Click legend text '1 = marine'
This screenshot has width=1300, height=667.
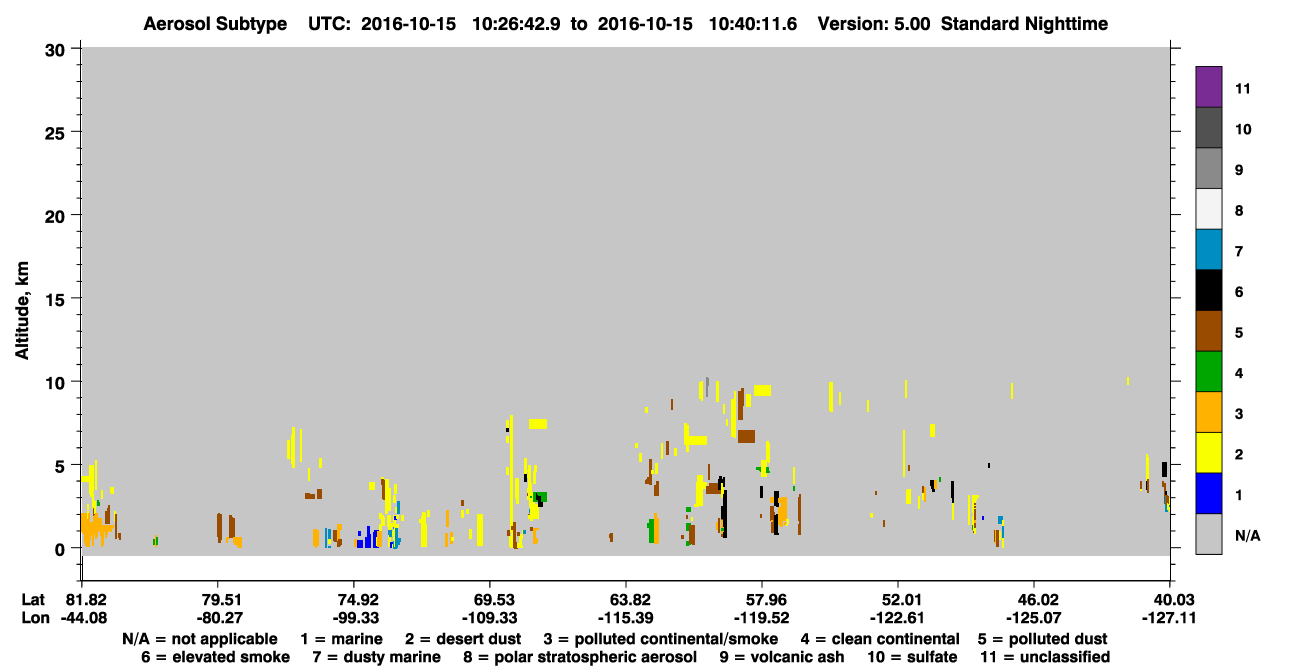[342, 639]
